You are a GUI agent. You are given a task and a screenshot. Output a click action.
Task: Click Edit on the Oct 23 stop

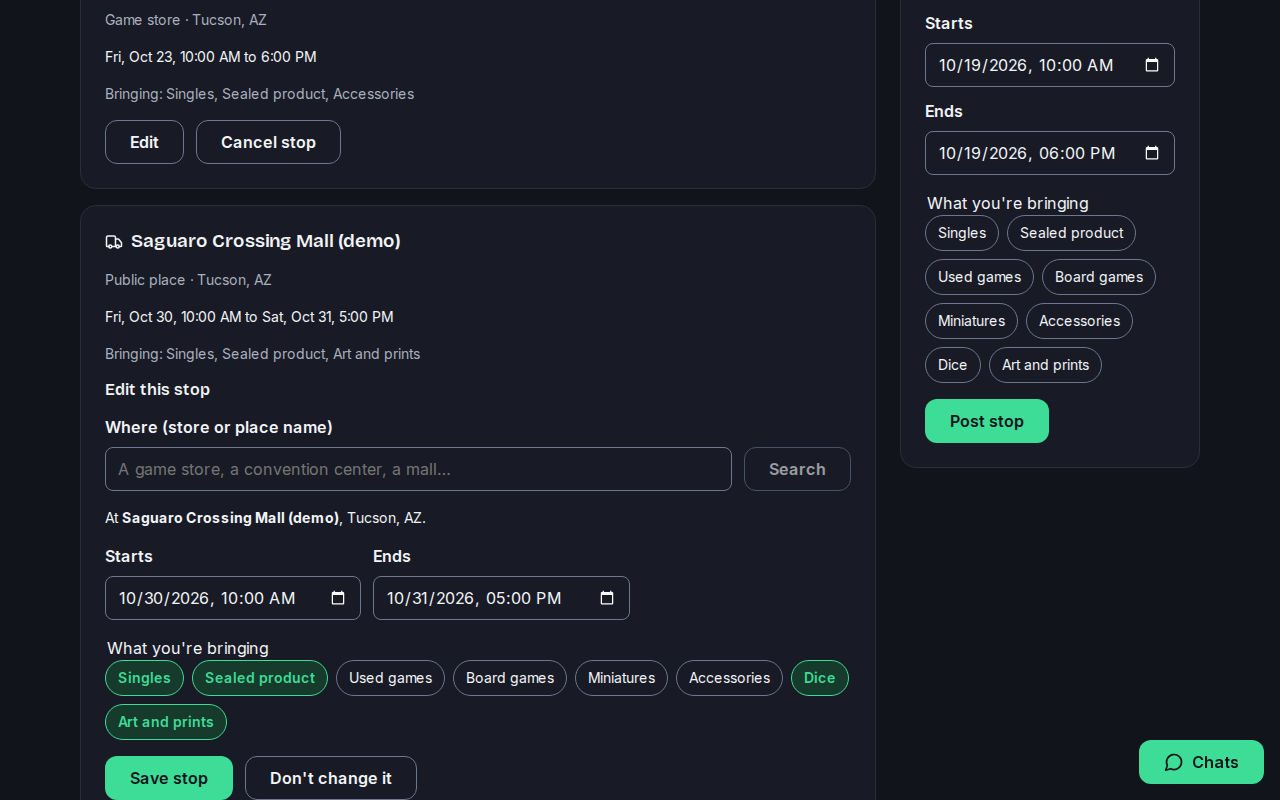point(144,142)
